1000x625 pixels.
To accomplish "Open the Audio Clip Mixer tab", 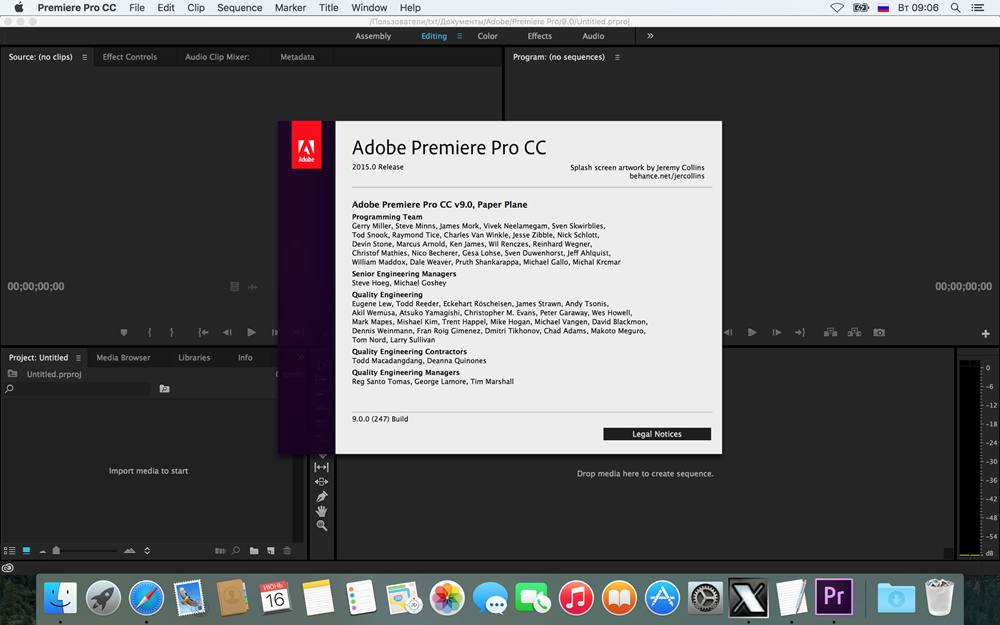I will tap(217, 57).
